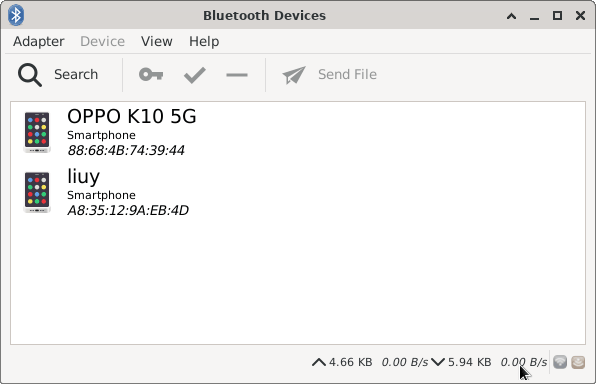Click the OPPO K10 5G smartphone icon
596x384 pixels.
pyautogui.click(x=37, y=132)
